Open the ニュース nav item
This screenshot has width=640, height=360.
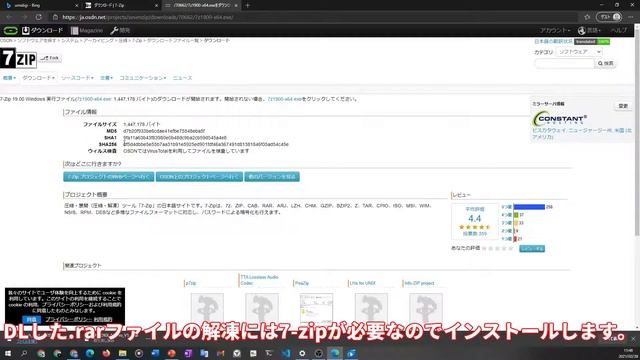pos(182,78)
